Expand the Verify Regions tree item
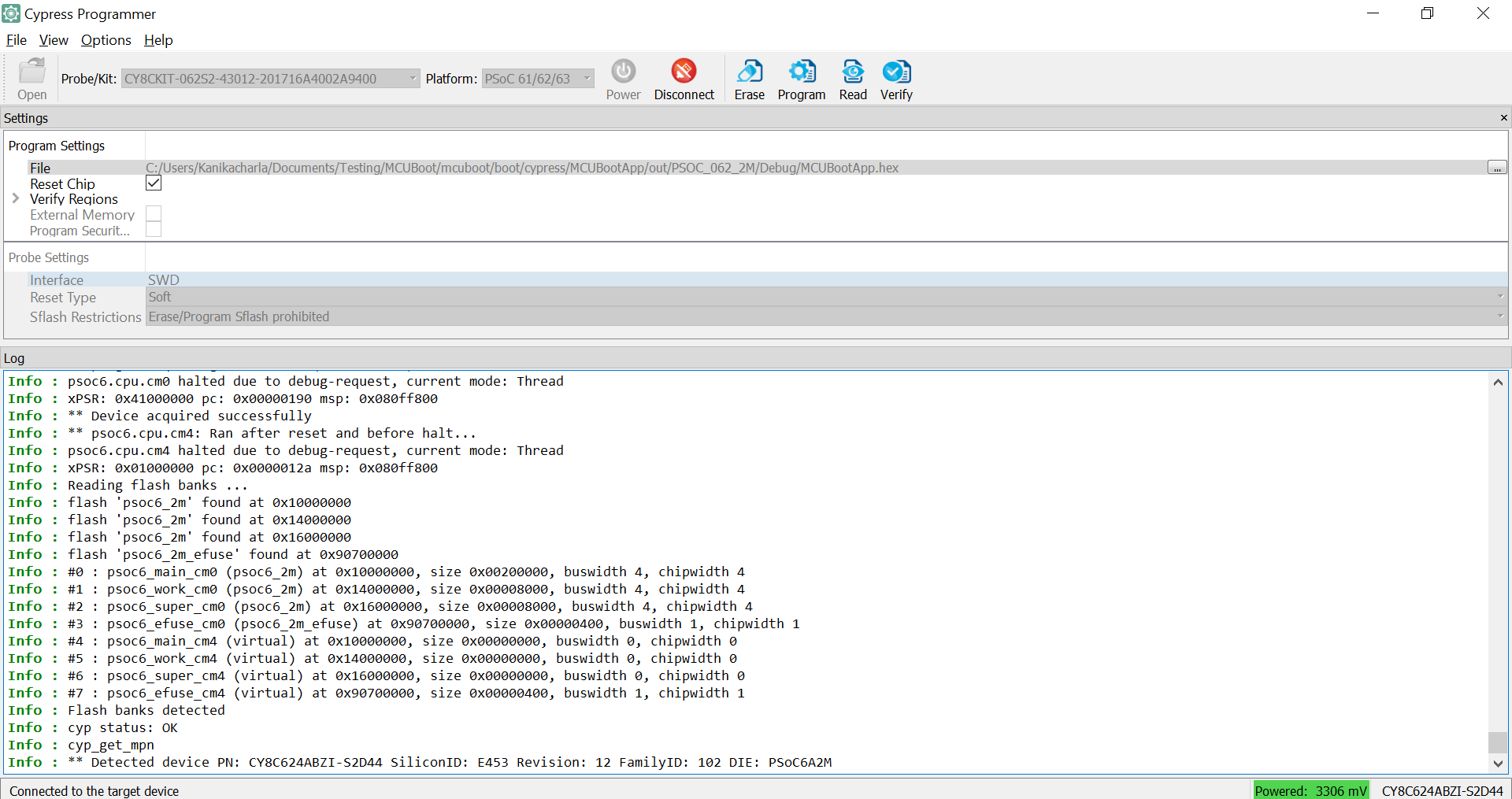 point(15,198)
